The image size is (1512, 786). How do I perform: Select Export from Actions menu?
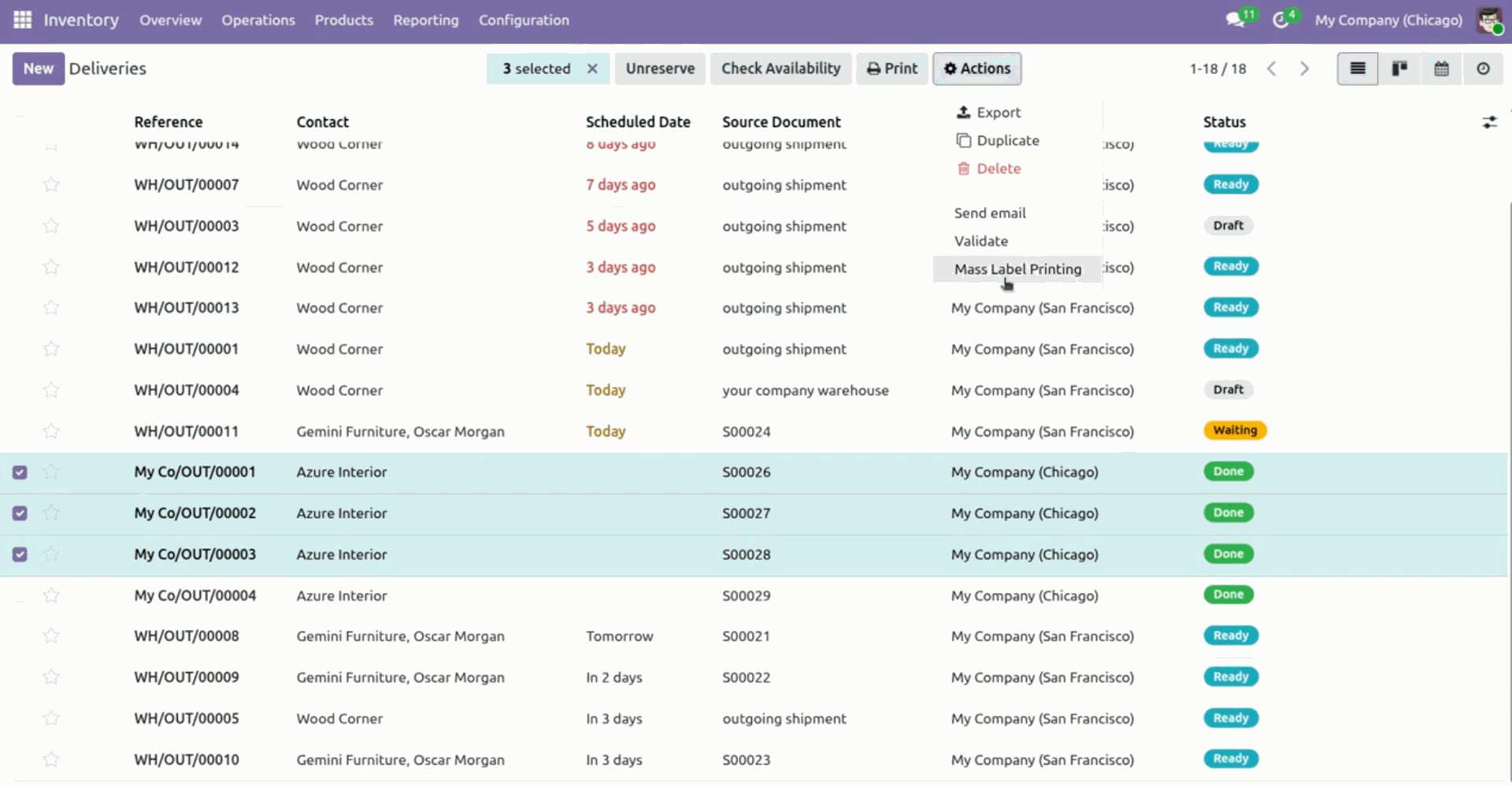(x=998, y=113)
